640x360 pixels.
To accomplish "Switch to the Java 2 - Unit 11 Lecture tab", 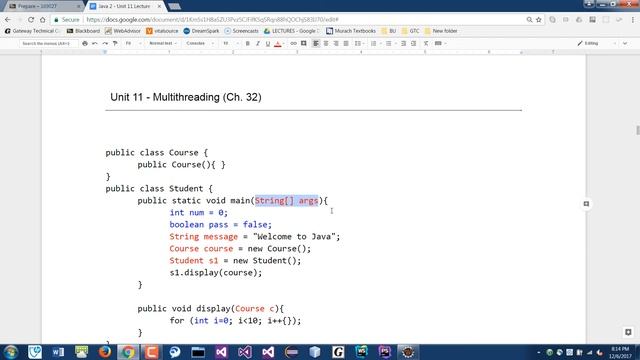I will pos(124,6).
